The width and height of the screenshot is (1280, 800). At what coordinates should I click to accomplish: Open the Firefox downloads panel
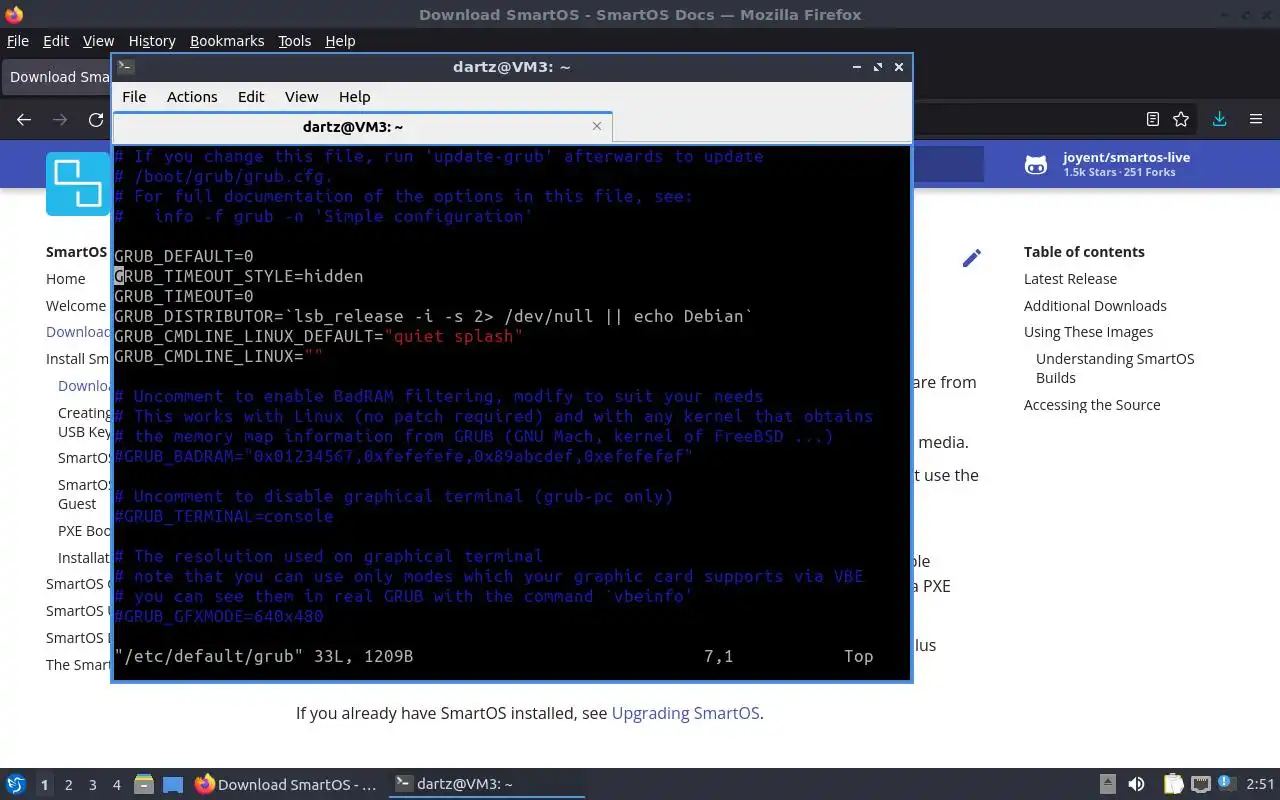click(1219, 119)
